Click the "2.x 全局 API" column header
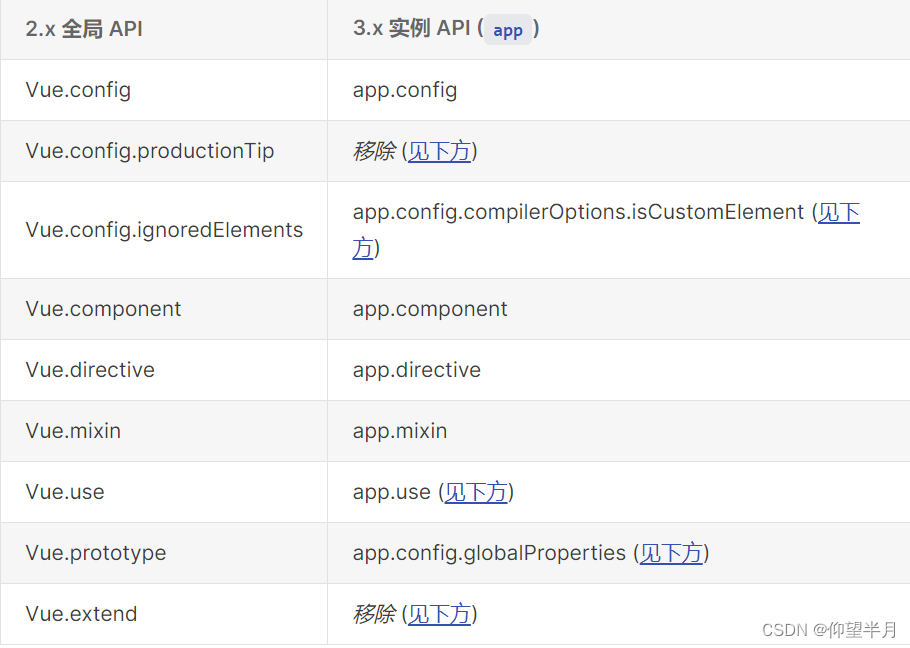This screenshot has width=910, height=648. [84, 29]
